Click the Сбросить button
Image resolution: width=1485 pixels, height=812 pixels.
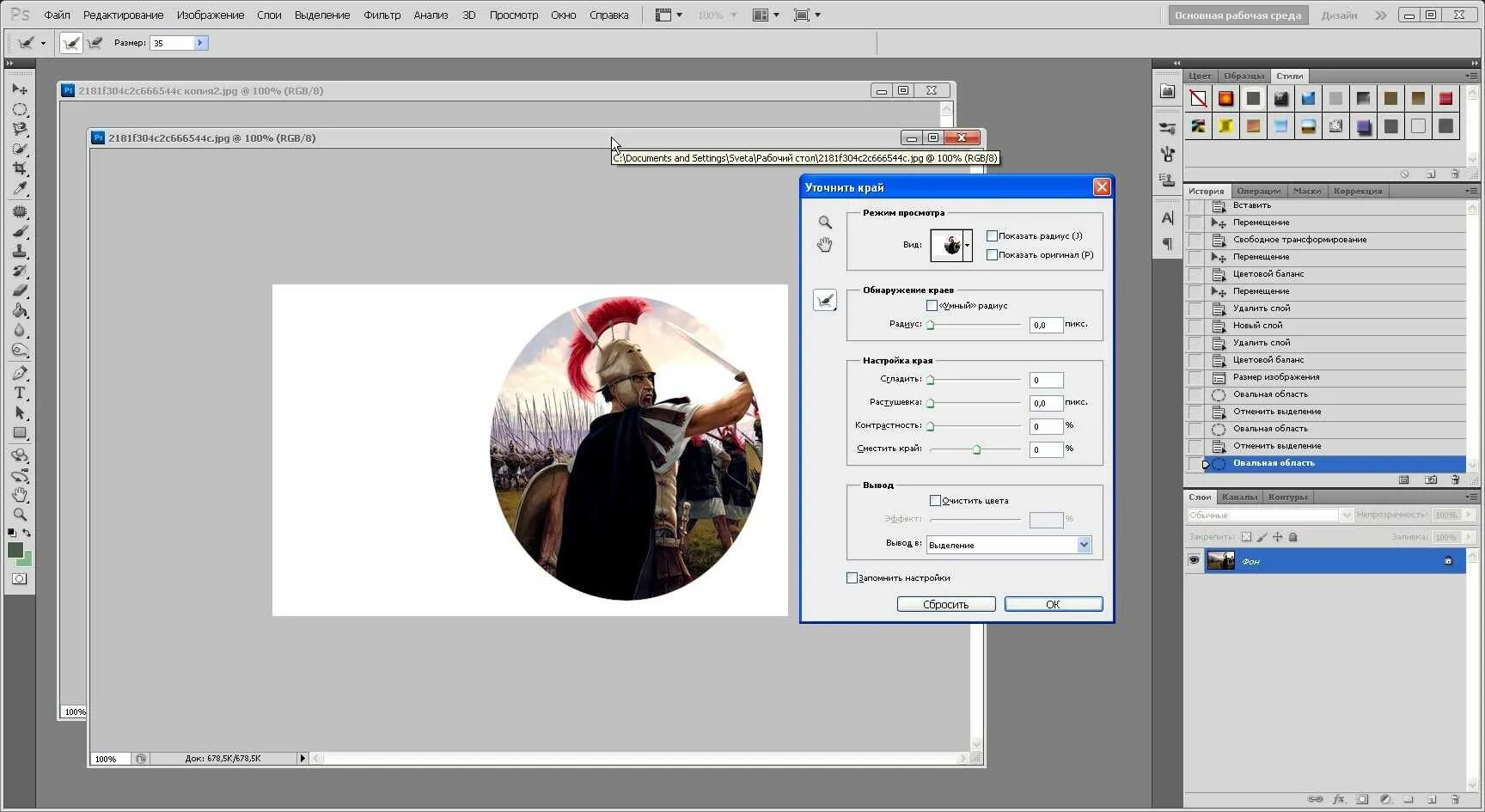coord(946,605)
